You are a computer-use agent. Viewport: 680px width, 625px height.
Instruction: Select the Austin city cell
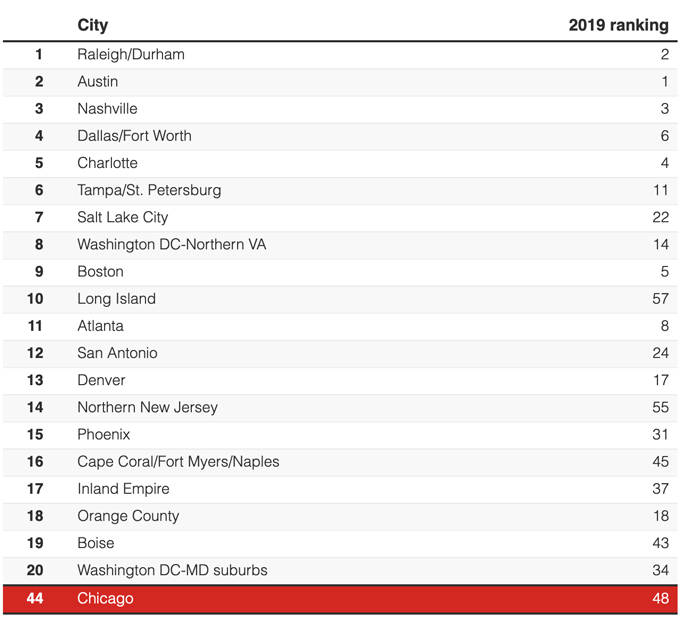[98, 82]
